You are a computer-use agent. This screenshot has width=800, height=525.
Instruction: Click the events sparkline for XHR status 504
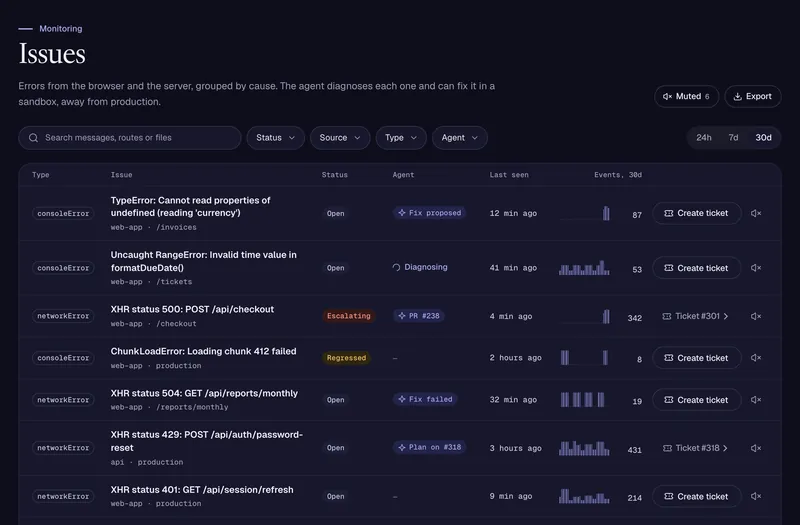(x=583, y=399)
